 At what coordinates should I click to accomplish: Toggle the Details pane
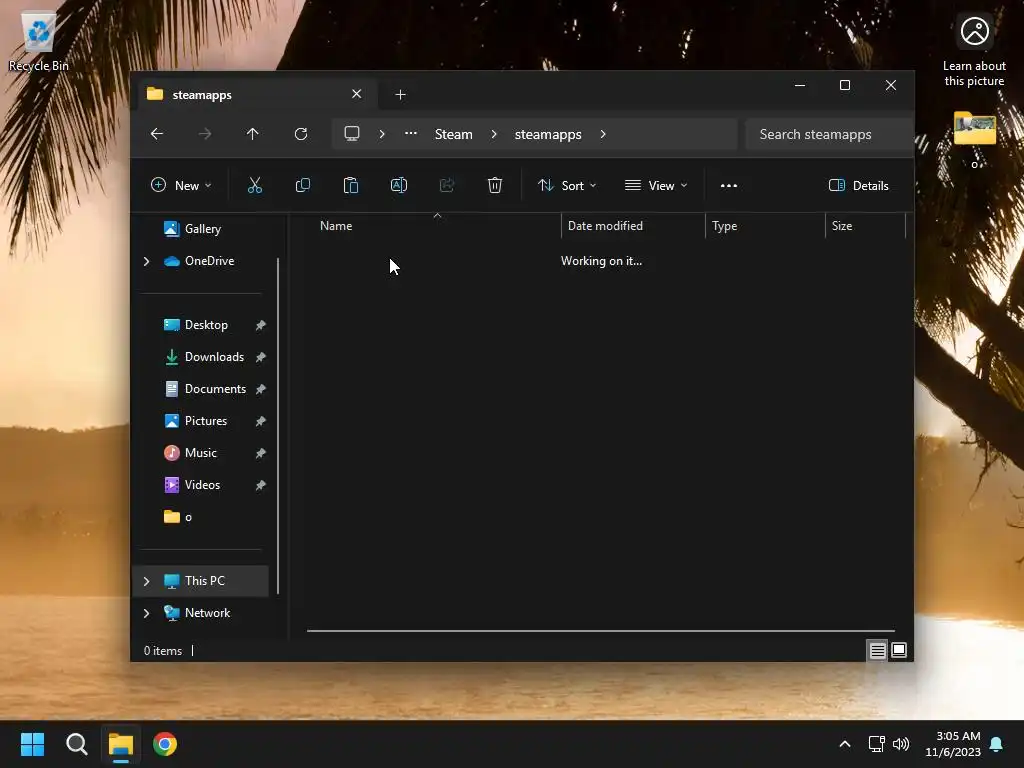[x=858, y=185]
